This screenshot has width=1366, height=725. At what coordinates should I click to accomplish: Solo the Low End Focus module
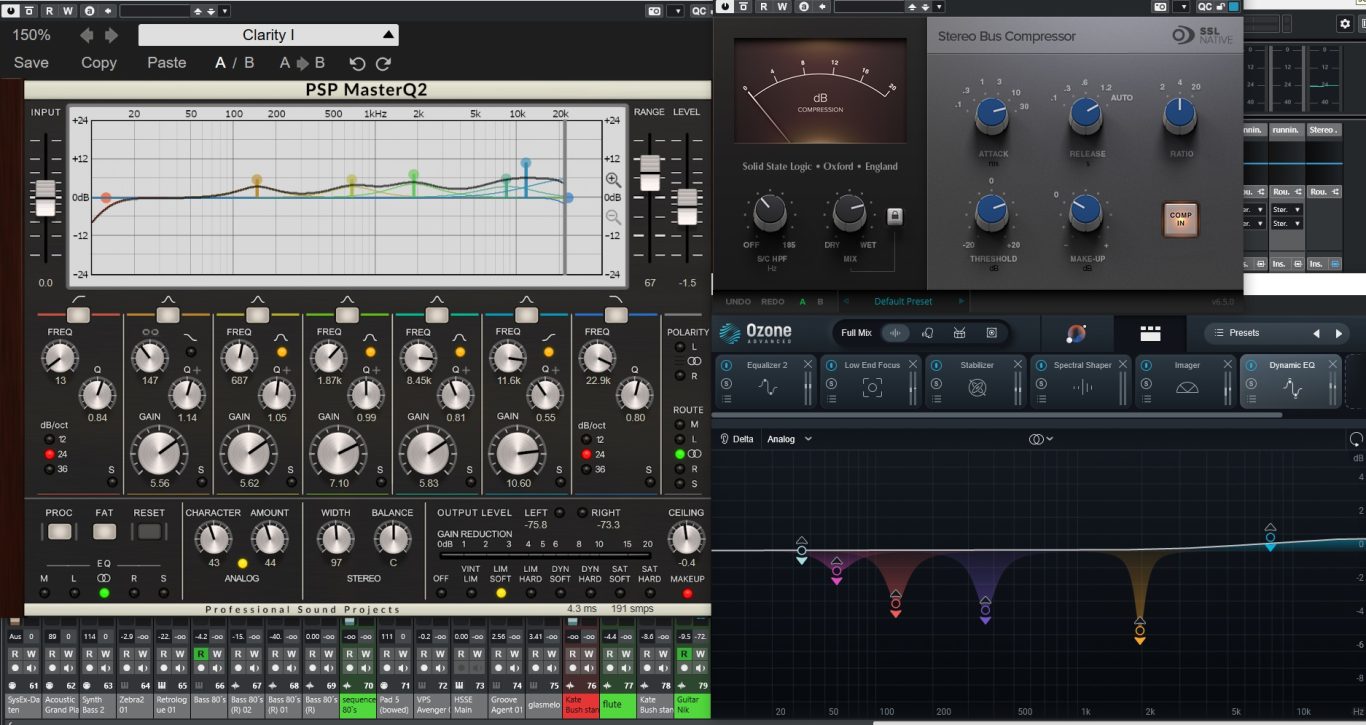pos(831,384)
